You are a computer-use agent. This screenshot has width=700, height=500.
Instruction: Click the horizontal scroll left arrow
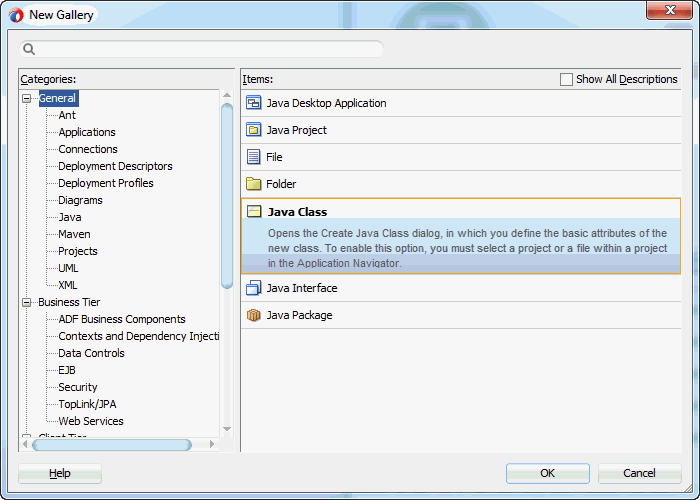[x=25, y=444]
